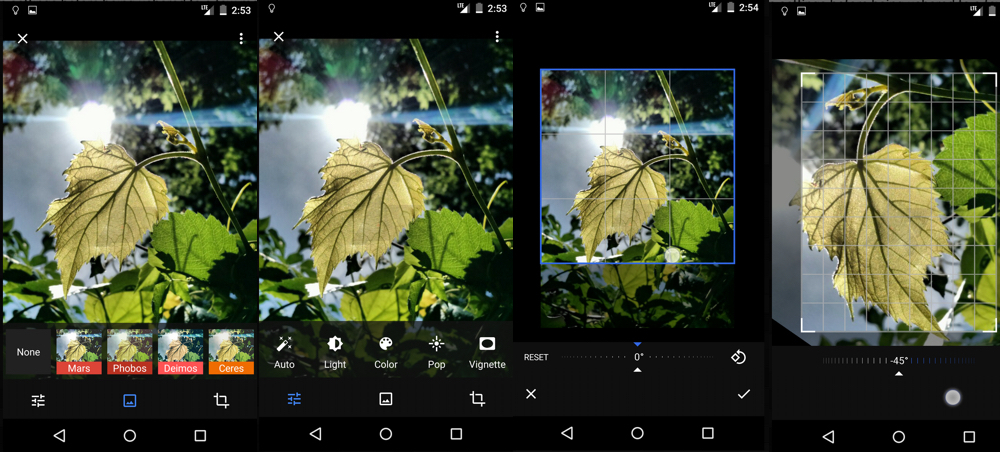Select the filters tab in first screen
1000x452 pixels.
pos(129,400)
